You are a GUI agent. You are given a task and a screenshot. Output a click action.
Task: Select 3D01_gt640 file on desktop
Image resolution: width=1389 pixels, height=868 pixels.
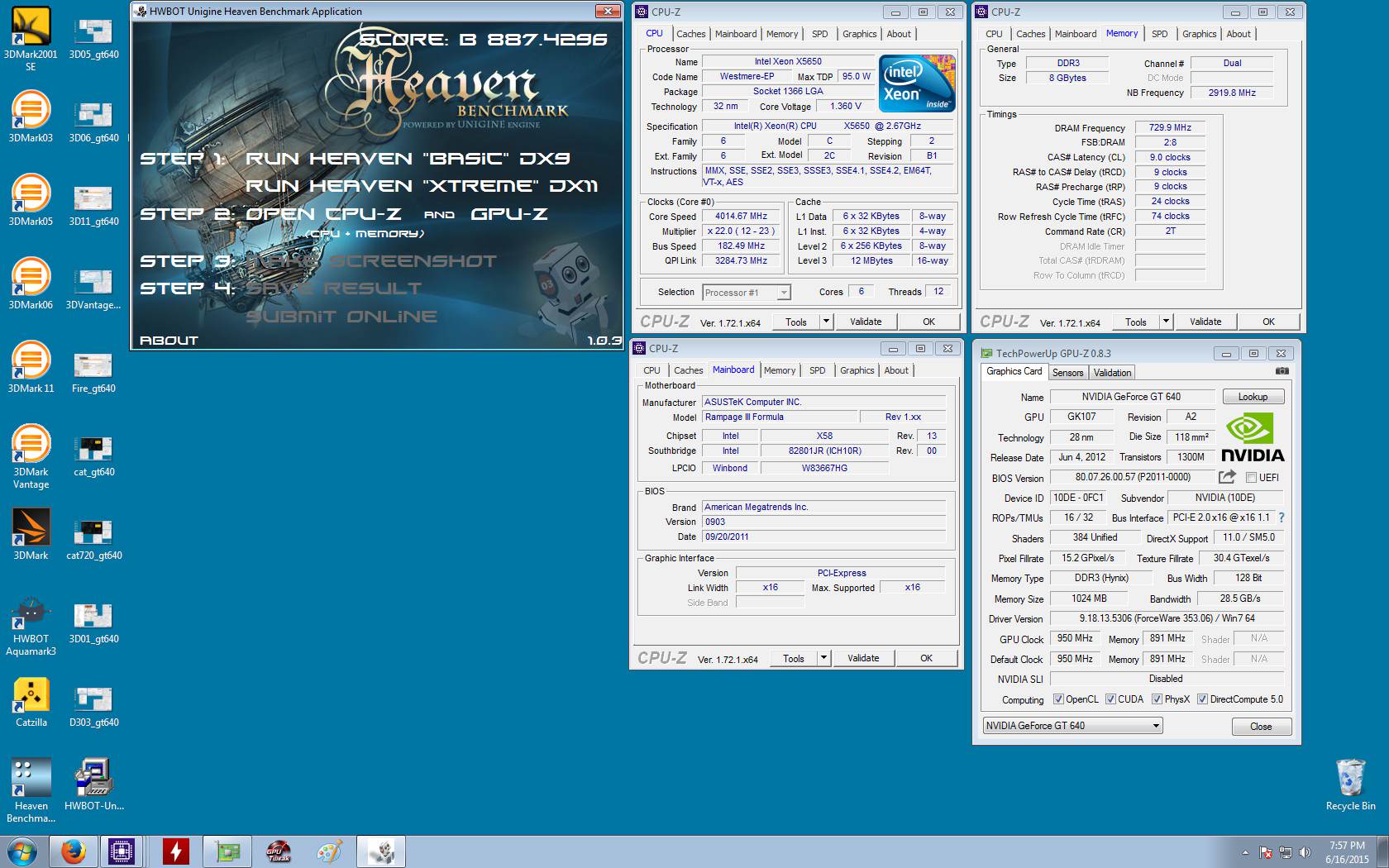tap(93, 622)
